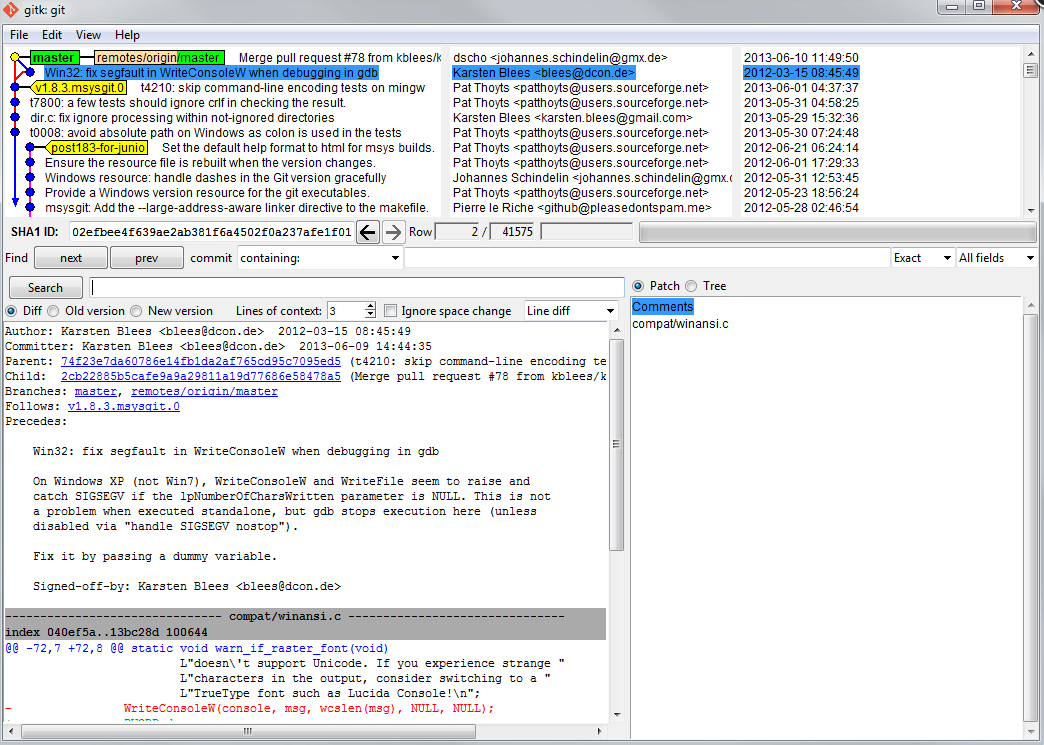Select the Comments entry in file list
The image size is (1044, 745).
pos(662,307)
